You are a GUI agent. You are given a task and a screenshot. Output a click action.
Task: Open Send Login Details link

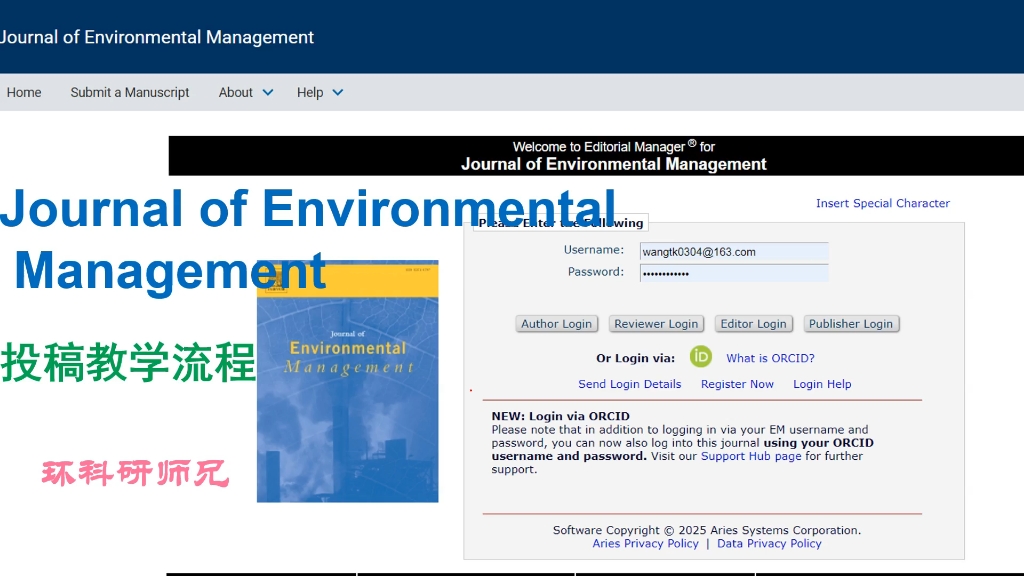point(630,384)
